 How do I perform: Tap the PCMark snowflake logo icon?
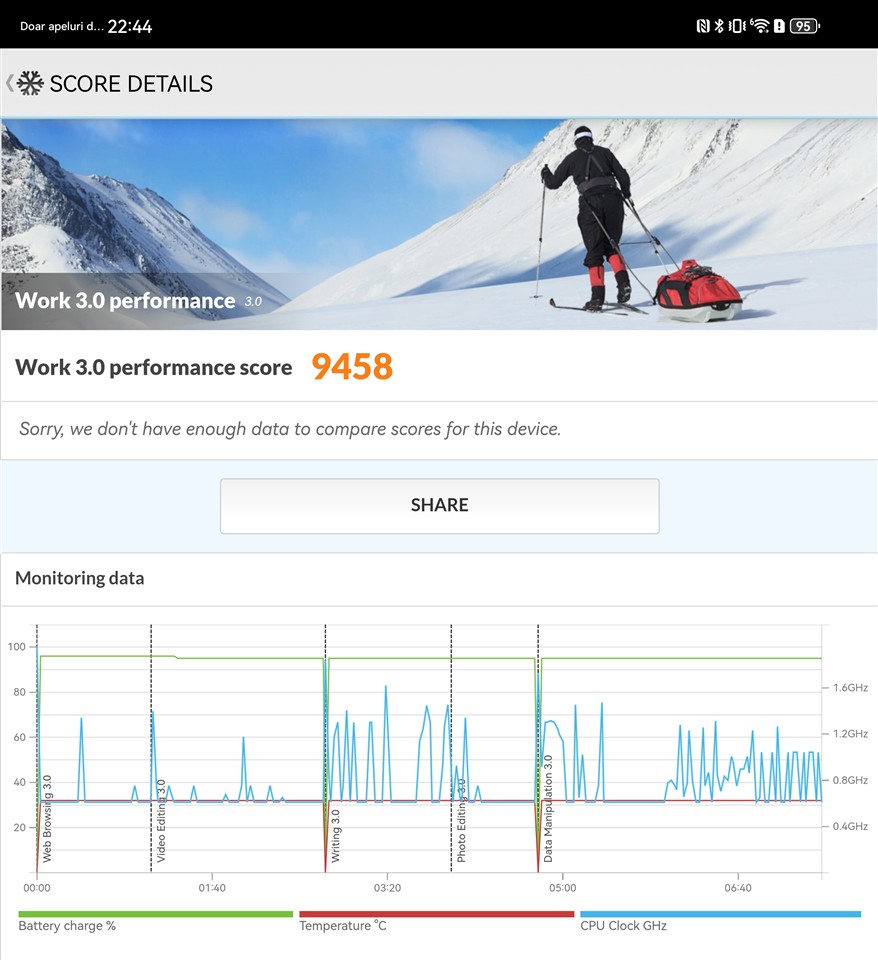[x=31, y=83]
